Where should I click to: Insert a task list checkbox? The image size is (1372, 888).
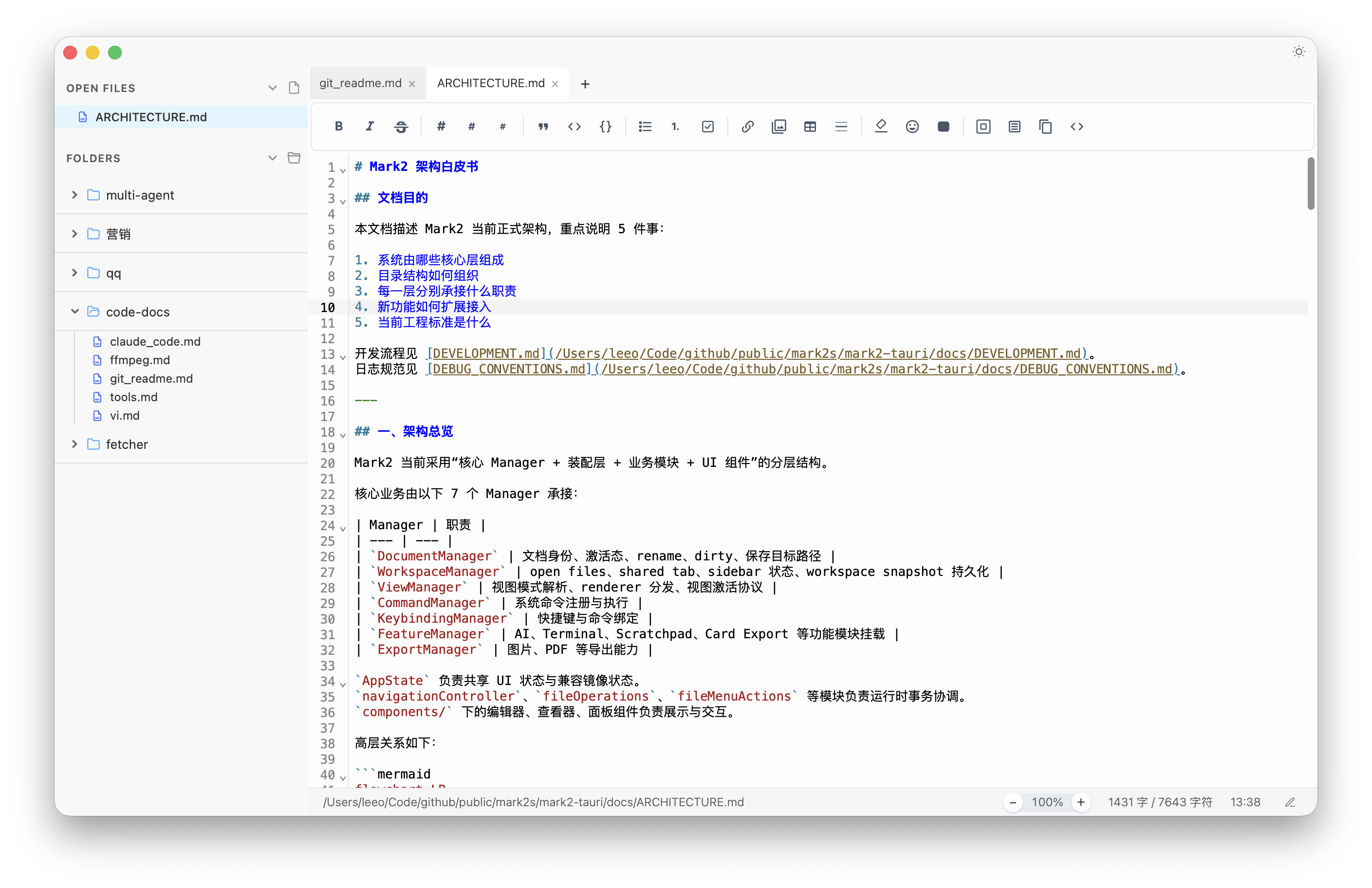(708, 126)
